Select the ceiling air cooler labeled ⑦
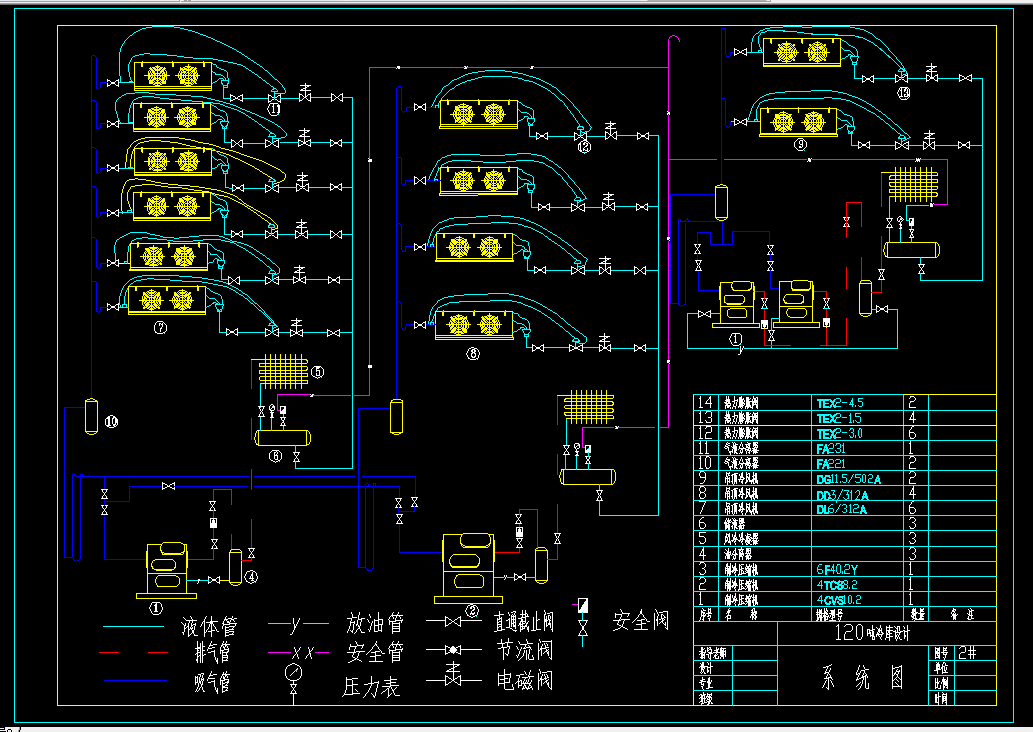The height and width of the screenshot is (732, 1033). 167,300
